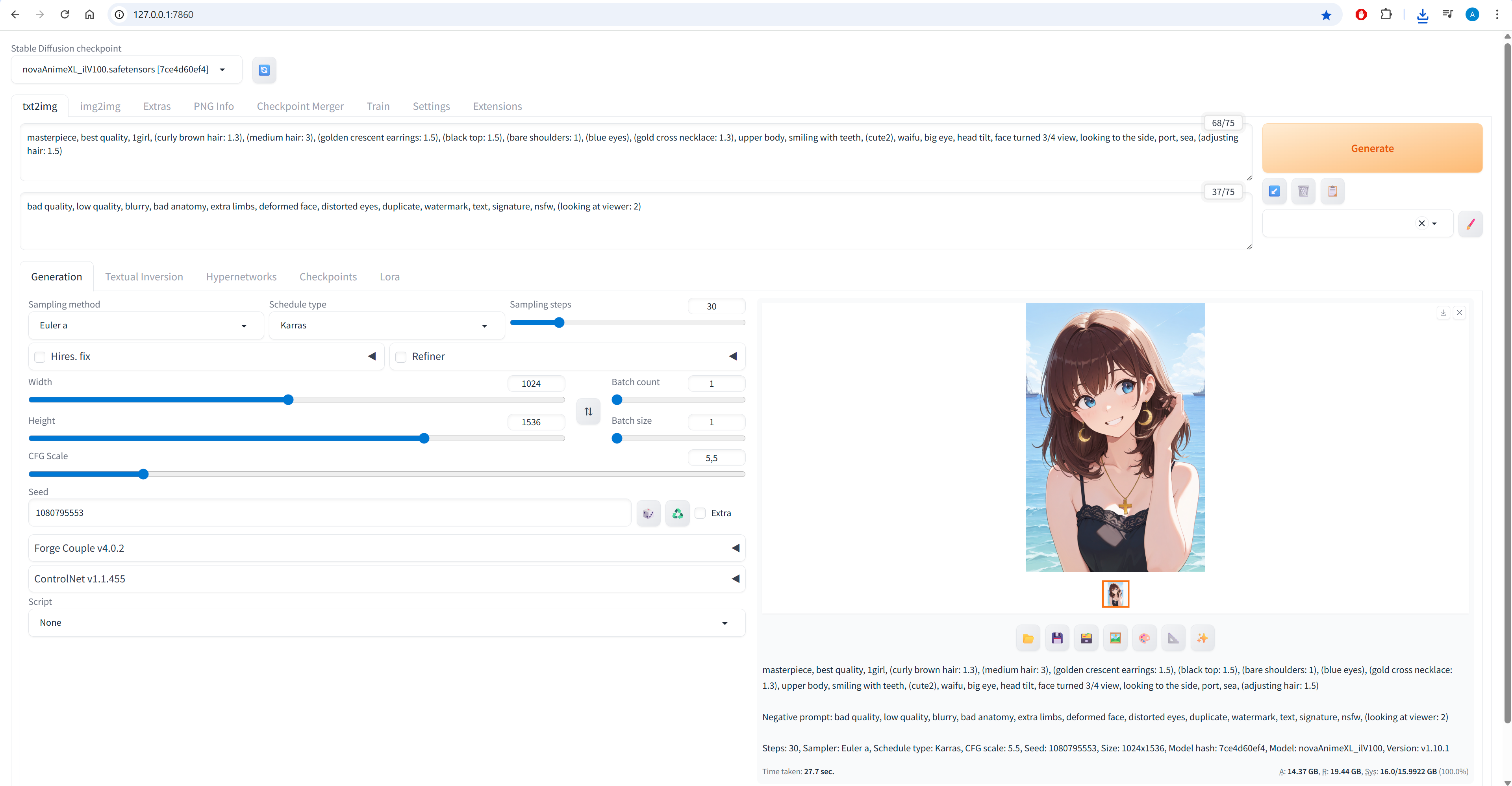Click the refresh checkpoint list icon
The image size is (1512, 786).
(x=264, y=70)
